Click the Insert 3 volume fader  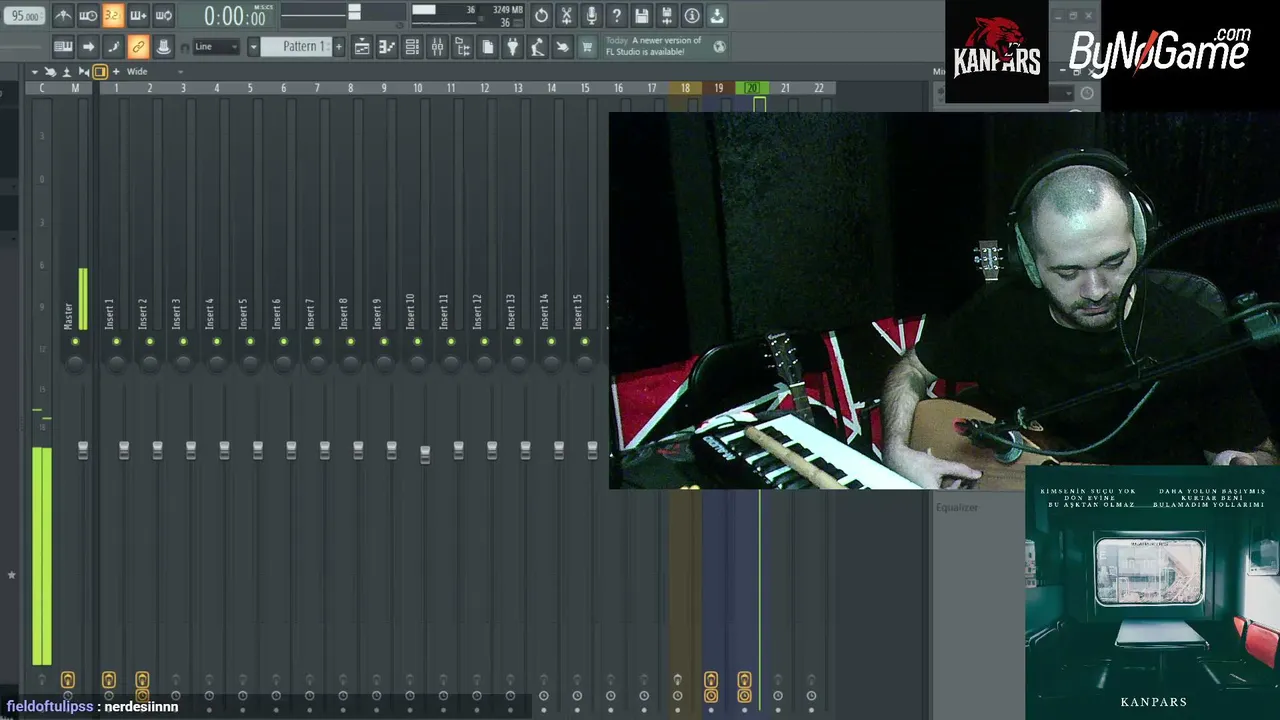click(191, 451)
